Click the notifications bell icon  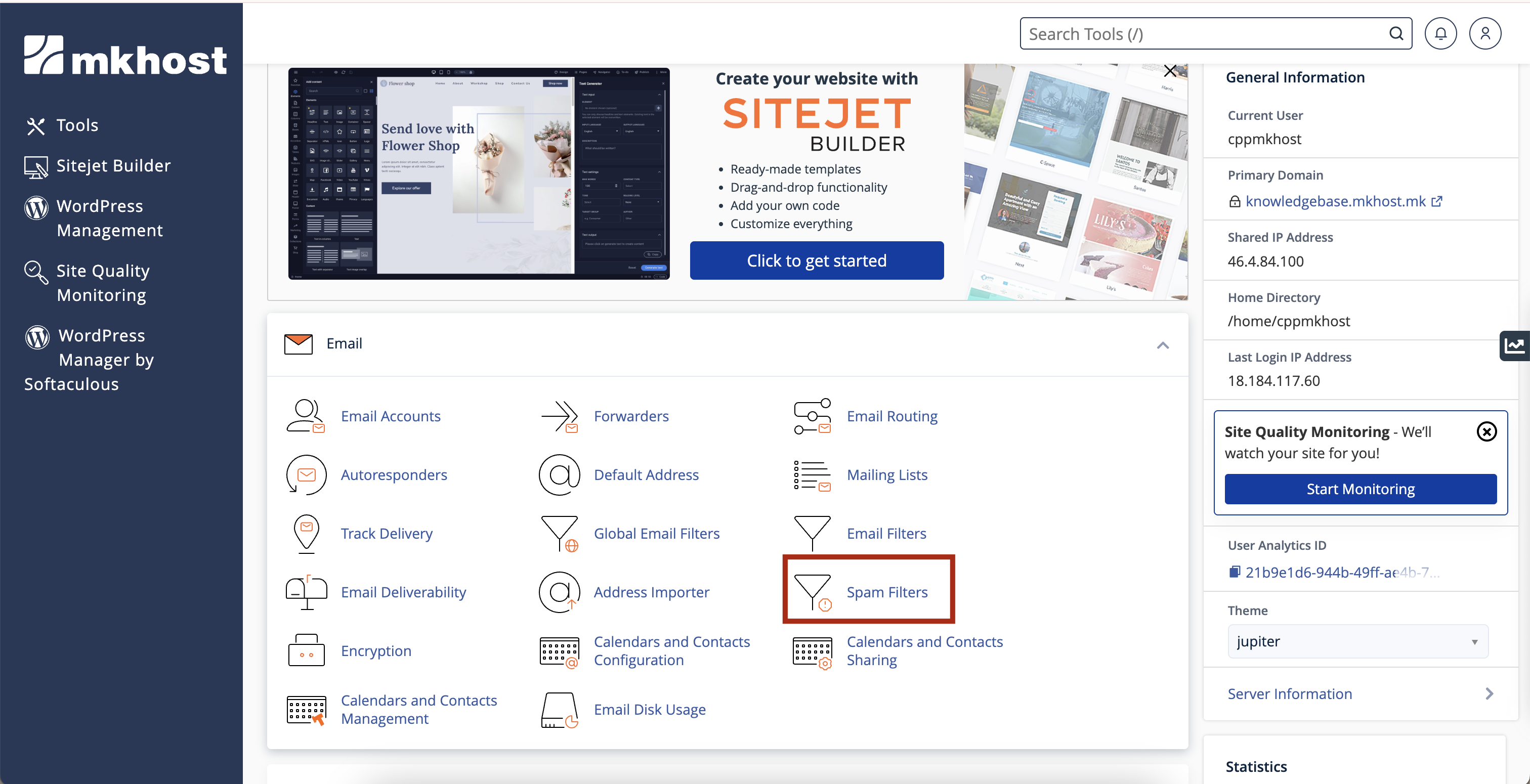(x=1440, y=34)
